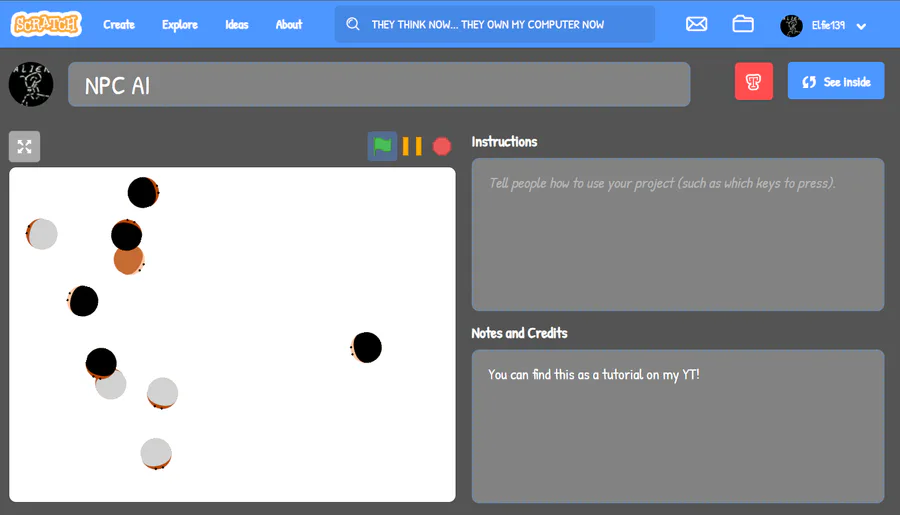Enter fullscreen stage mode
900x515 pixels.
pyautogui.click(x=25, y=146)
